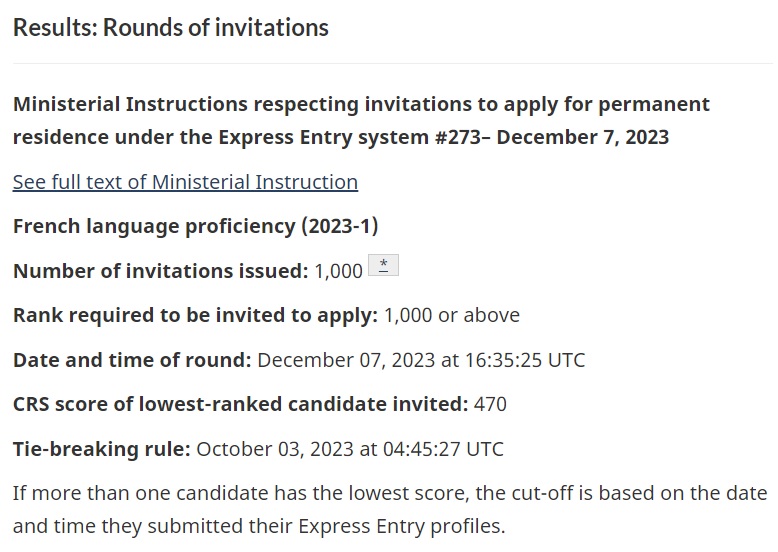Click the Ministerial Instructions #273 bold title
Viewport: 778px width, 552px height.
click(x=361, y=121)
